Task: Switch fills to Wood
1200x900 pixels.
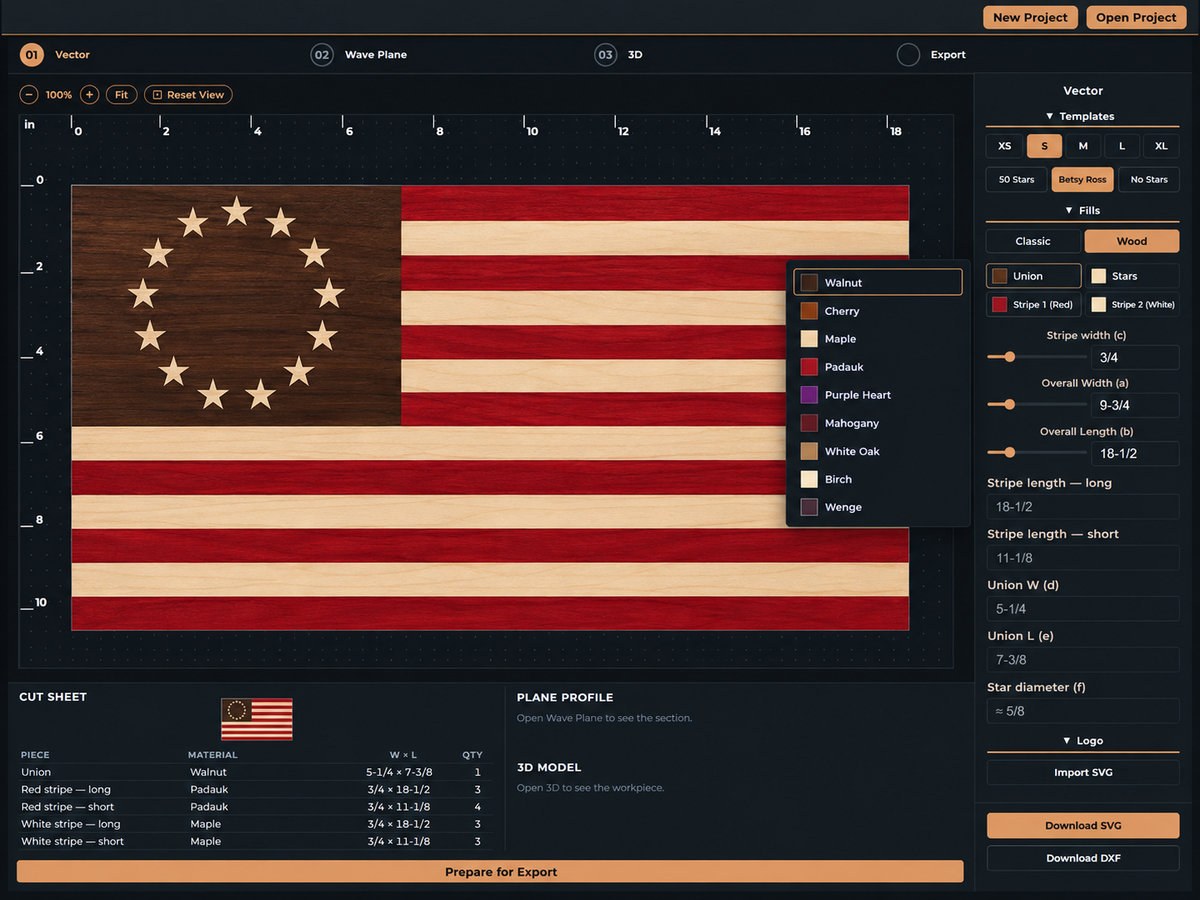Action: coord(1132,241)
